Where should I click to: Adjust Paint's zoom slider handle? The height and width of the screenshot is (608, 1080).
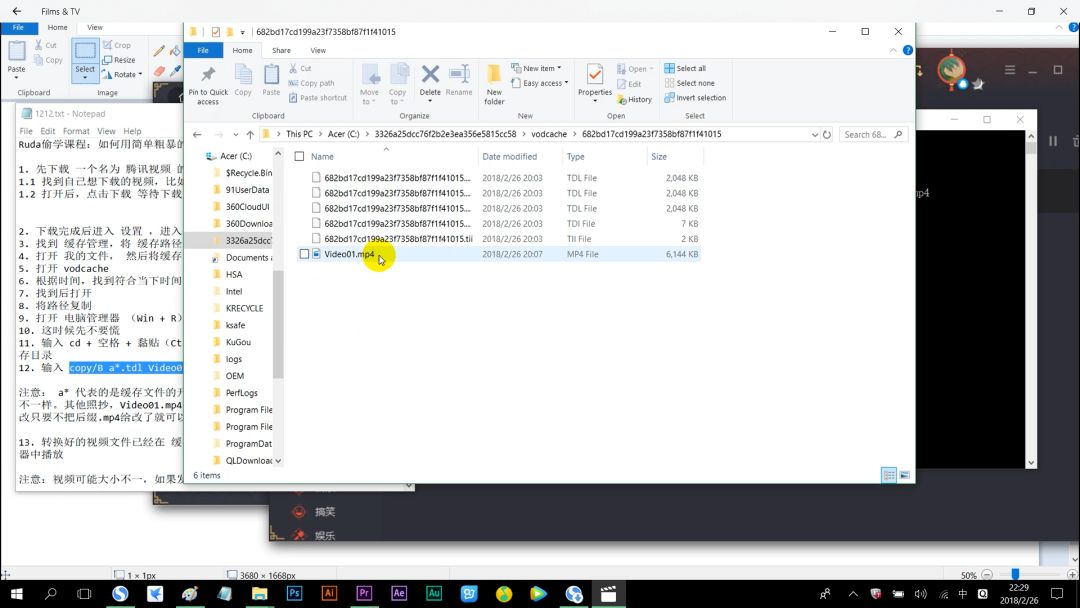point(1015,574)
